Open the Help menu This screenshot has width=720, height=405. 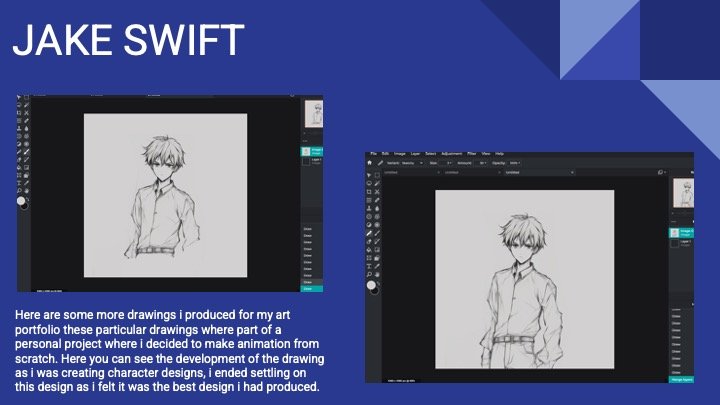click(x=500, y=154)
